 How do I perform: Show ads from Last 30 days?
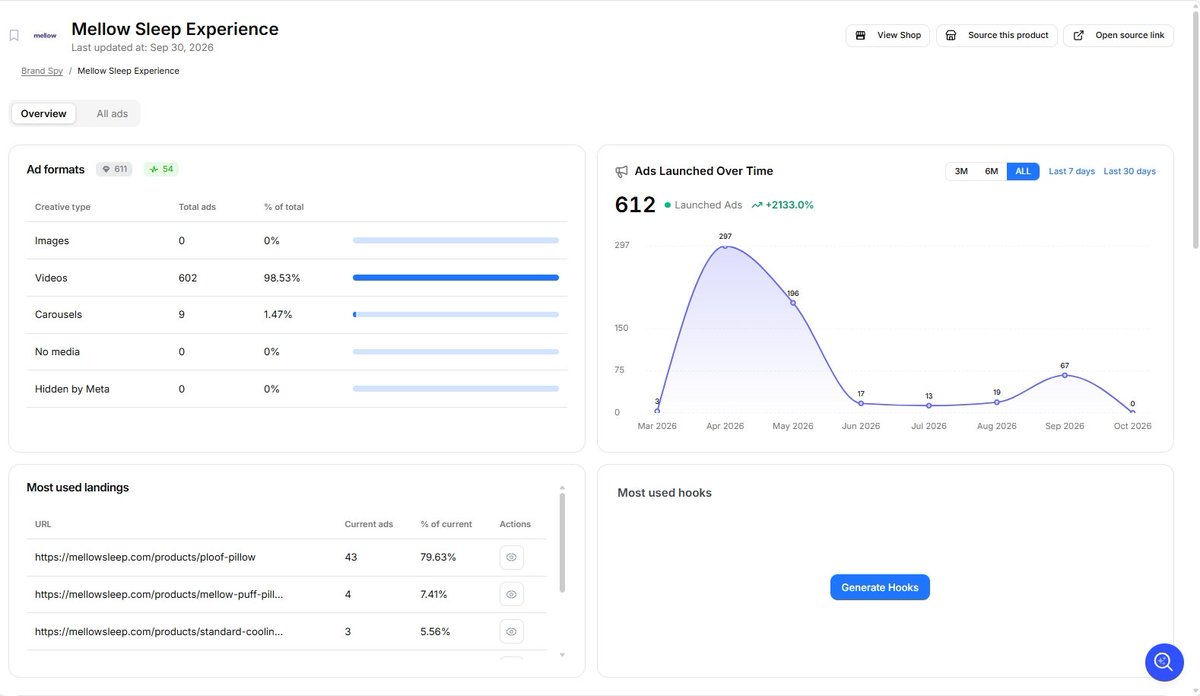[x=1130, y=171]
